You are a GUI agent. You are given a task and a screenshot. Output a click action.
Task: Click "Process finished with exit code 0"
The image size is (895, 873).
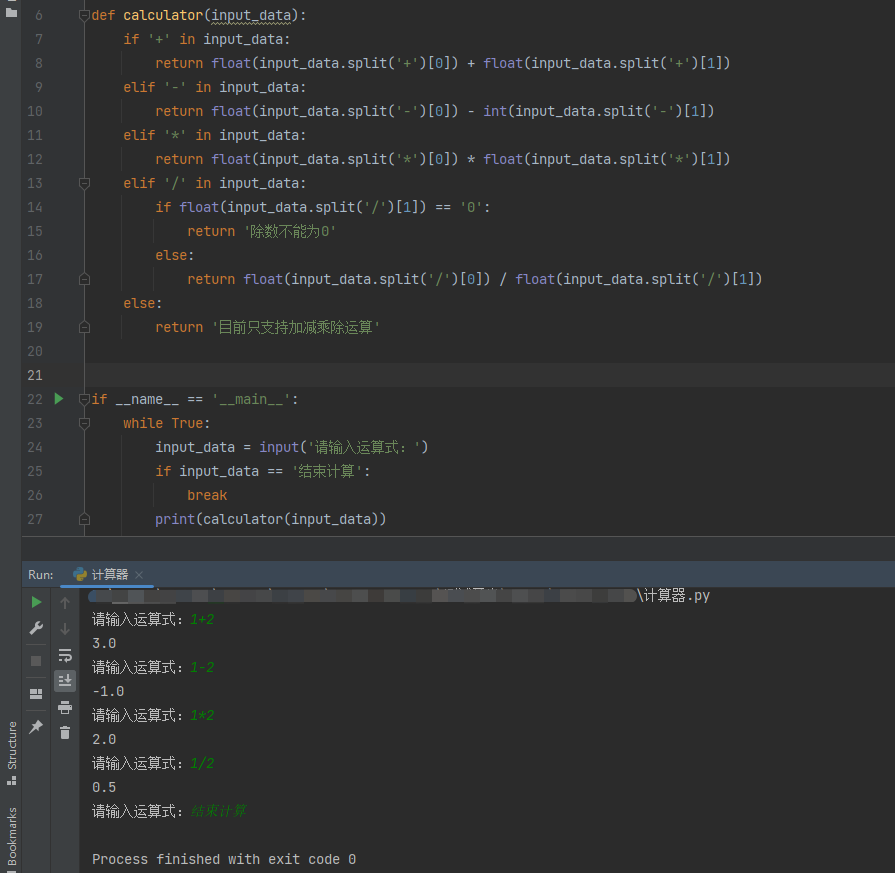[224, 859]
